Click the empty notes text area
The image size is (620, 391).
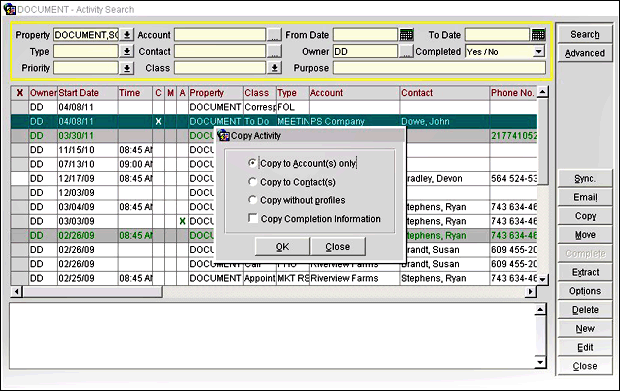tap(272, 336)
